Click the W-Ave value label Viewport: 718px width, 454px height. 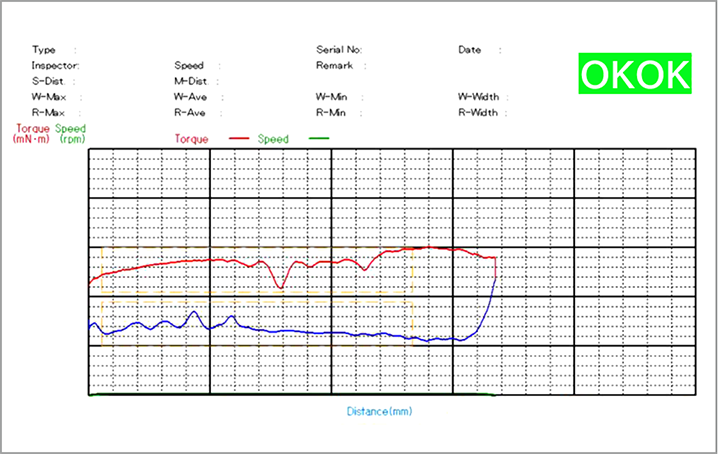[190, 97]
